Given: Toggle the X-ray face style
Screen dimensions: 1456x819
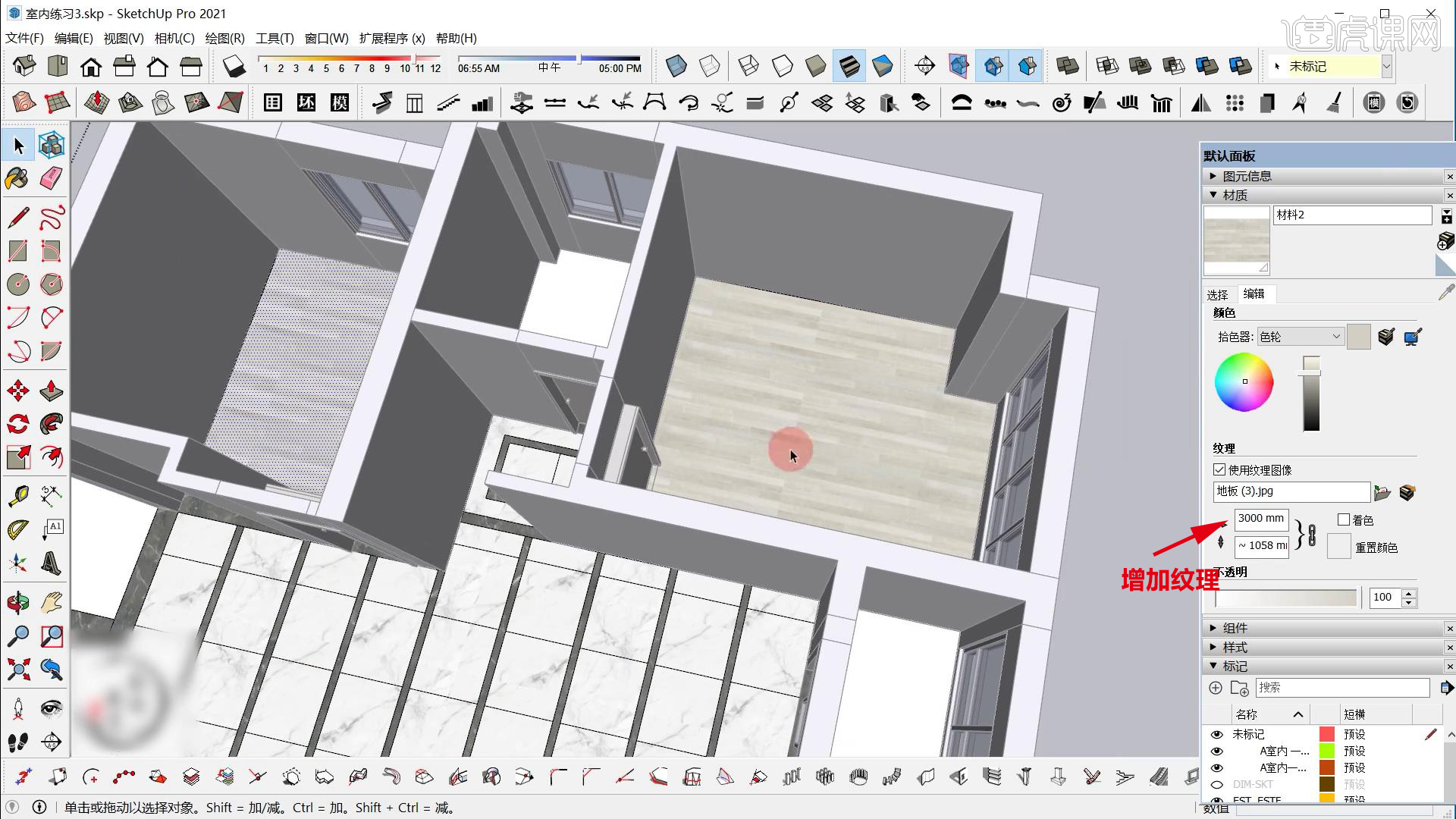Looking at the screenshot, I should (x=676, y=66).
